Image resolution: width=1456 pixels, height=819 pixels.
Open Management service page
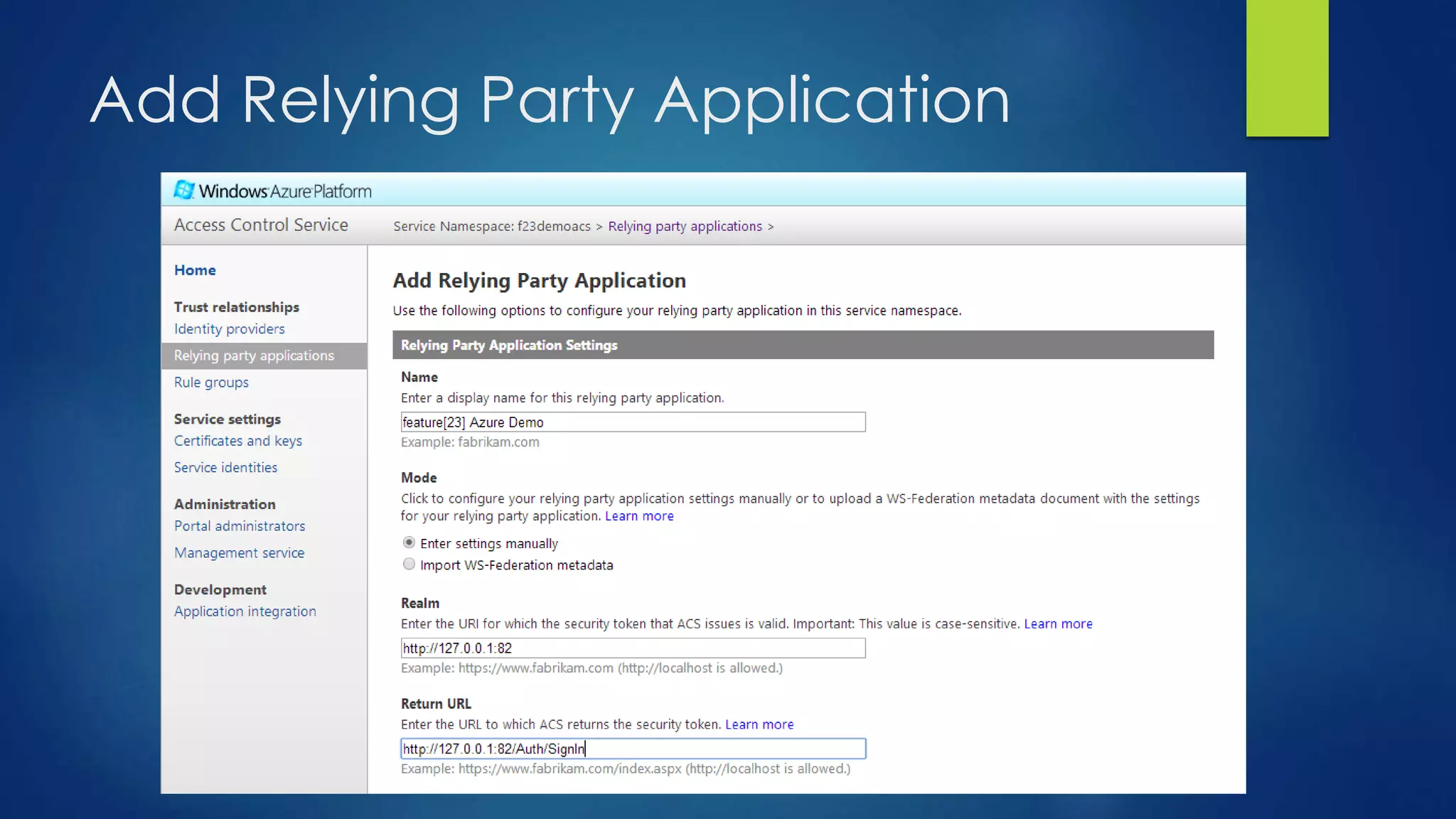pyautogui.click(x=239, y=553)
